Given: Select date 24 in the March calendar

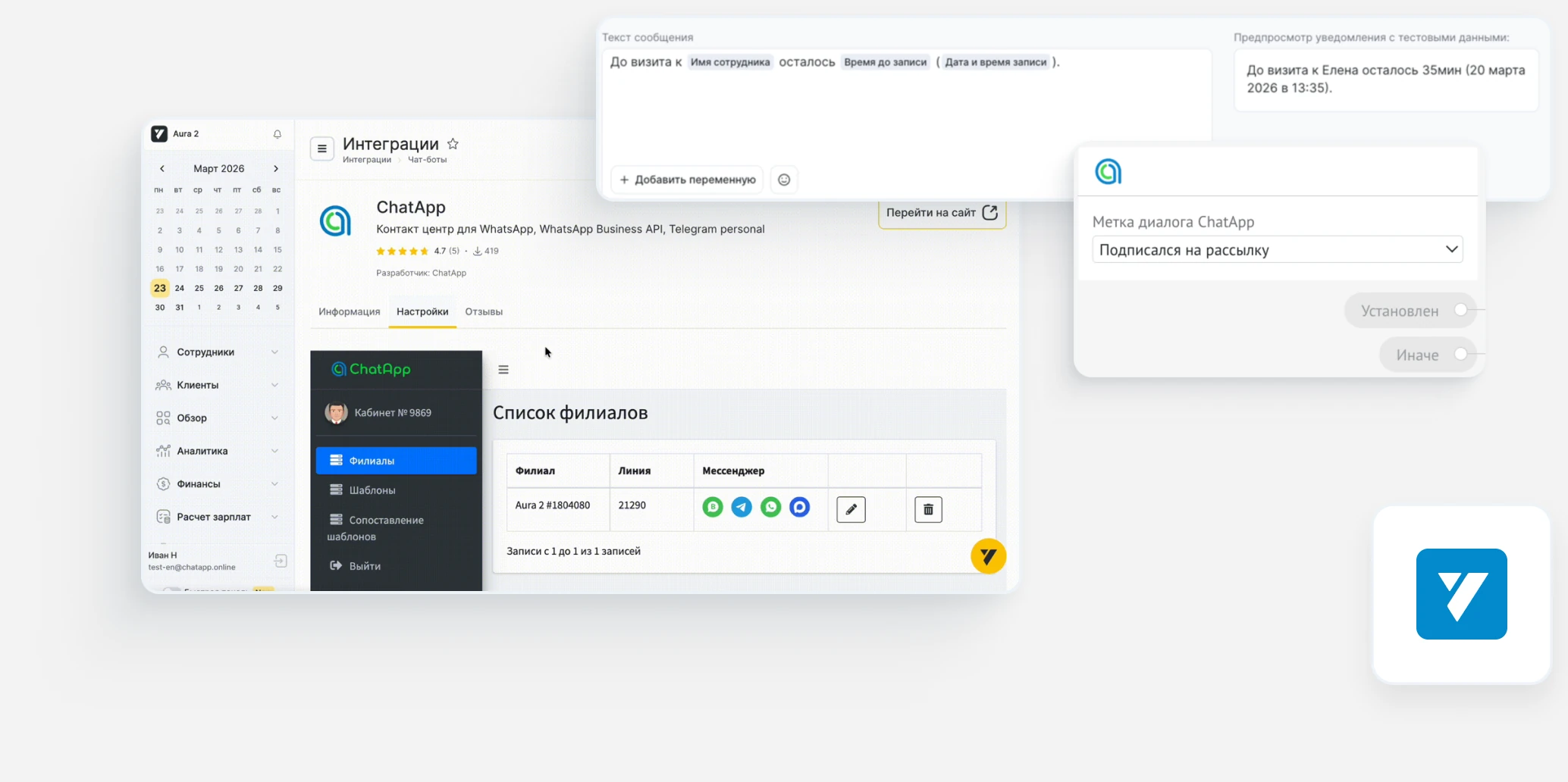Looking at the screenshot, I should click(180, 288).
